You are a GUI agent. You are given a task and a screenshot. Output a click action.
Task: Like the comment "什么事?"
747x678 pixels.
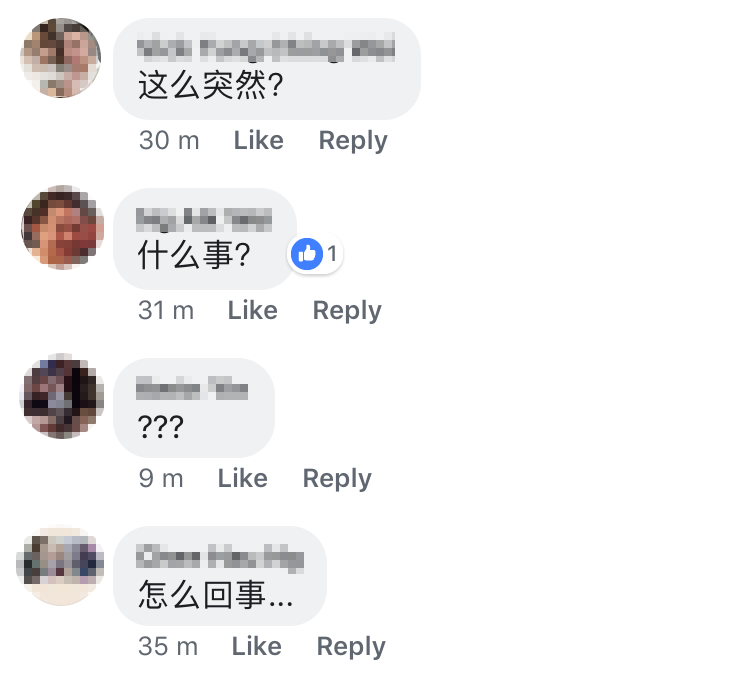tap(252, 310)
